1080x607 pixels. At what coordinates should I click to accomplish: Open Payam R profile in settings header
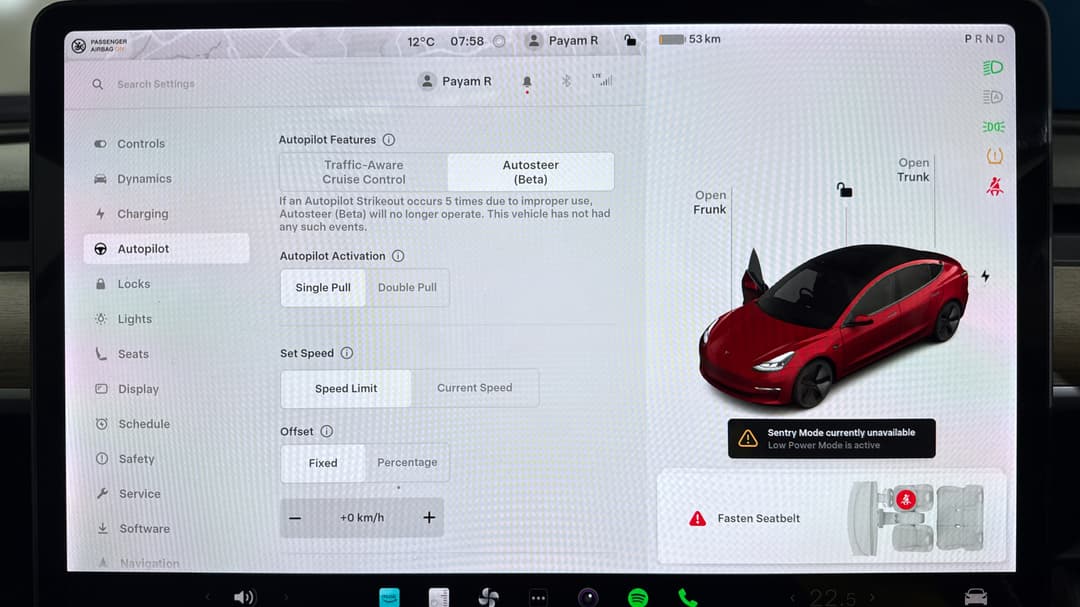(455, 81)
